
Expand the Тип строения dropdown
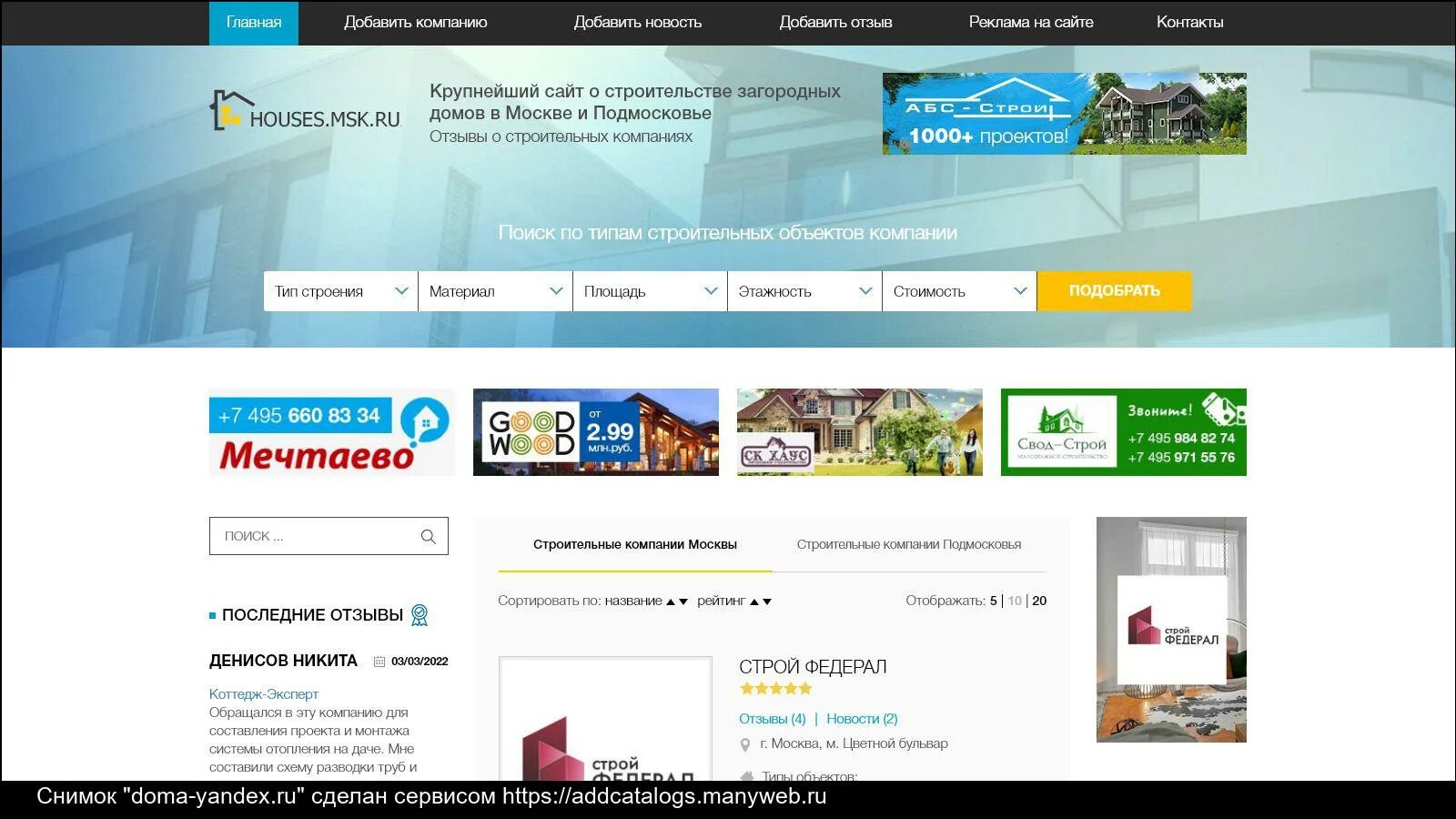(341, 291)
